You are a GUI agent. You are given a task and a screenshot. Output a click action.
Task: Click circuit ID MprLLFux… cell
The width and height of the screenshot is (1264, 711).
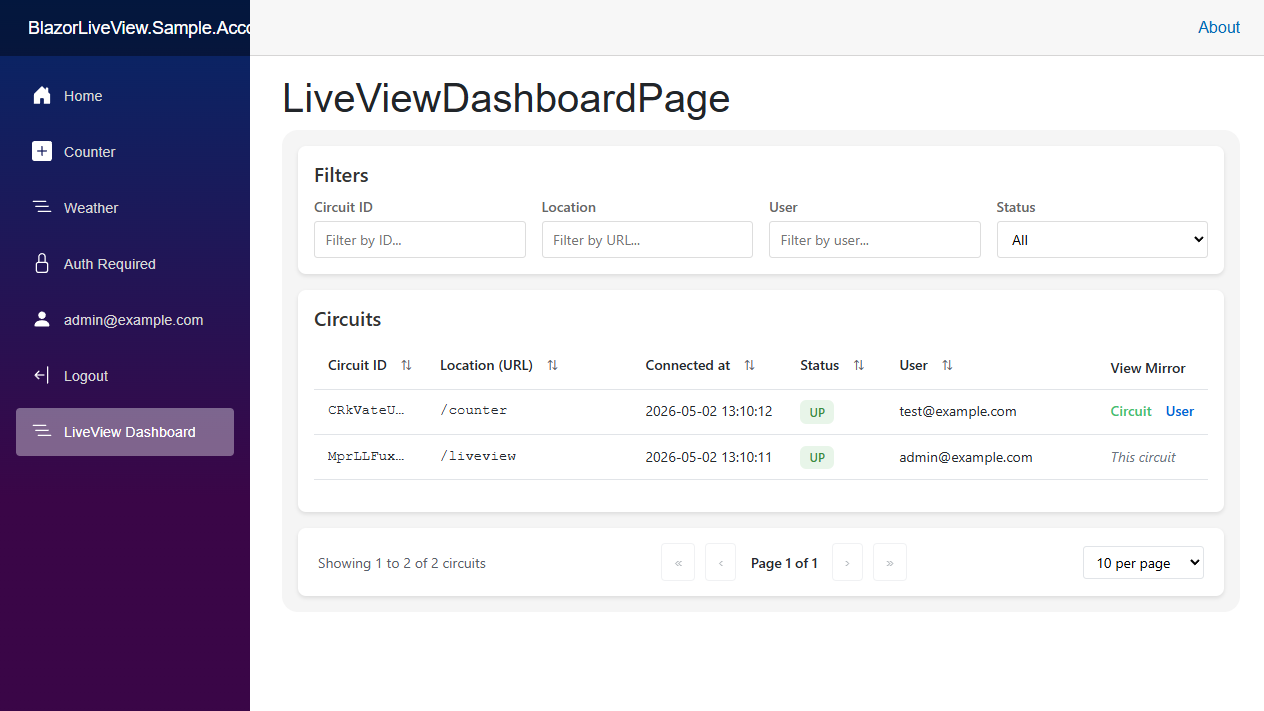367,457
